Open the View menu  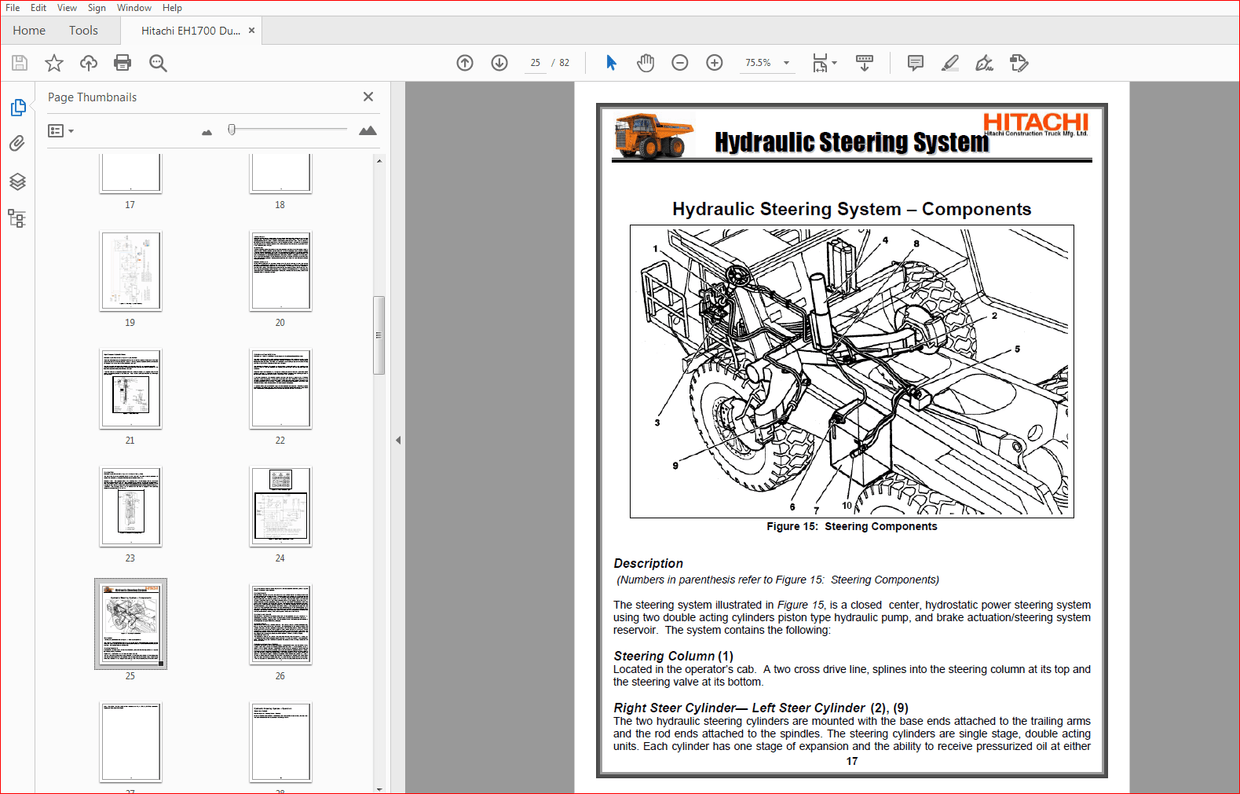coord(66,7)
